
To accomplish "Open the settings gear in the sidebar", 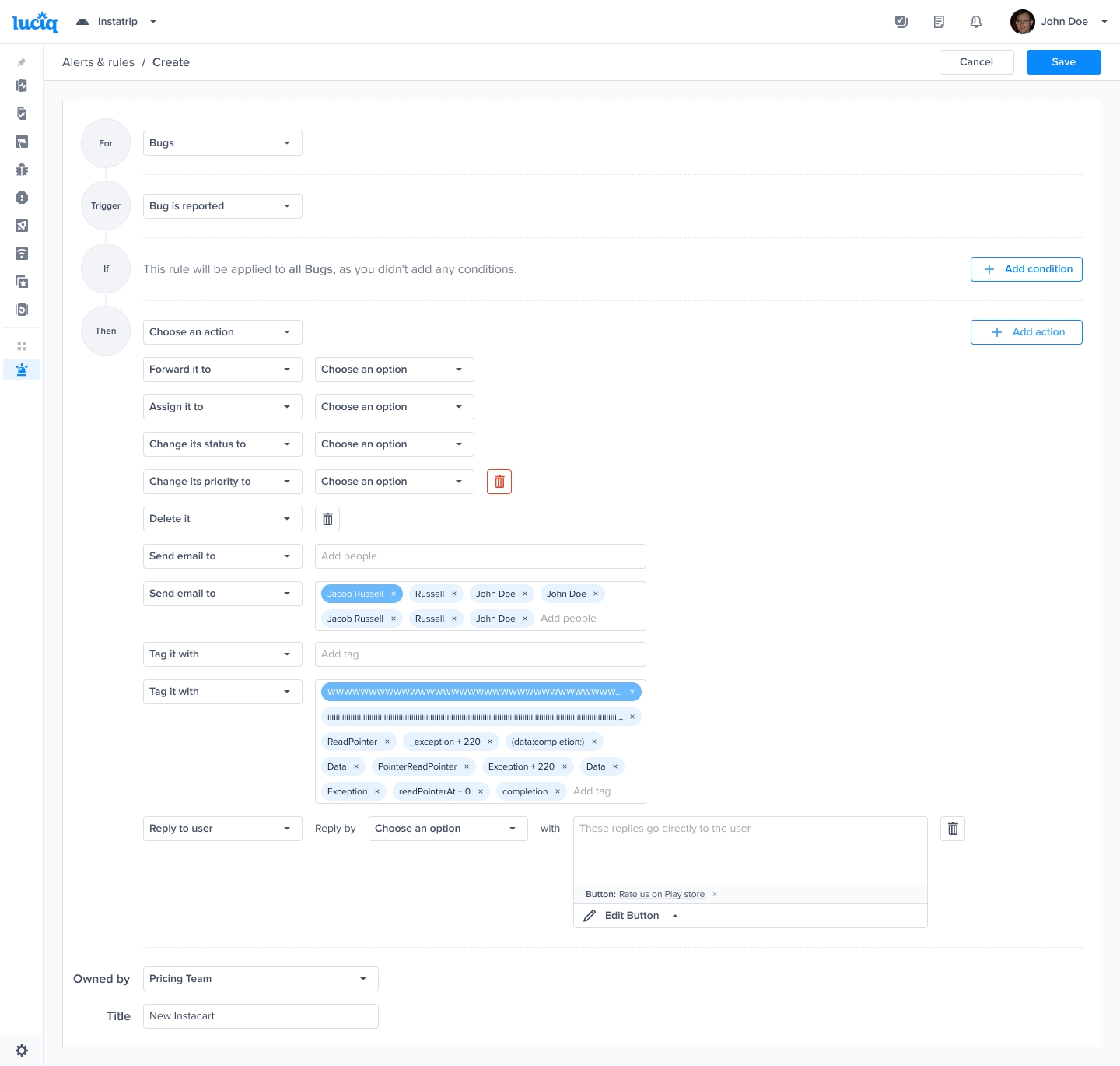I will (22, 1050).
